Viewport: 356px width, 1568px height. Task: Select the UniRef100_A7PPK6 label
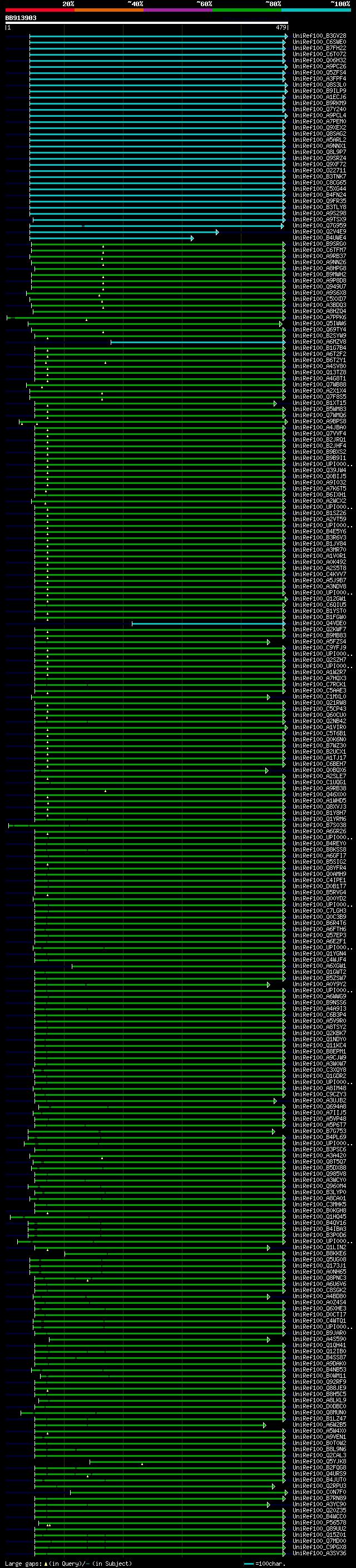point(319,318)
